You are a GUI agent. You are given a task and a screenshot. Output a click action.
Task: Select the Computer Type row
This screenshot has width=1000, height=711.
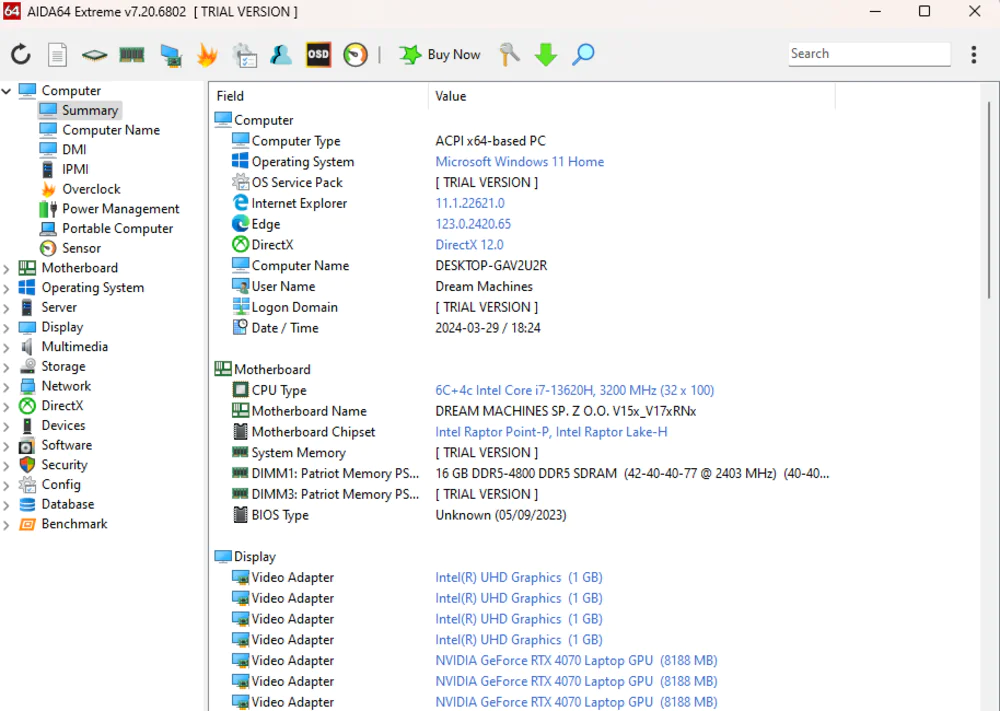(388, 141)
